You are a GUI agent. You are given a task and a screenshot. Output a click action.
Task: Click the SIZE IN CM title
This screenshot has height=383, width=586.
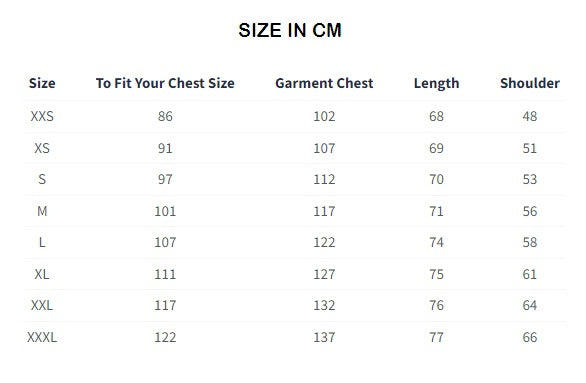[x=290, y=30]
